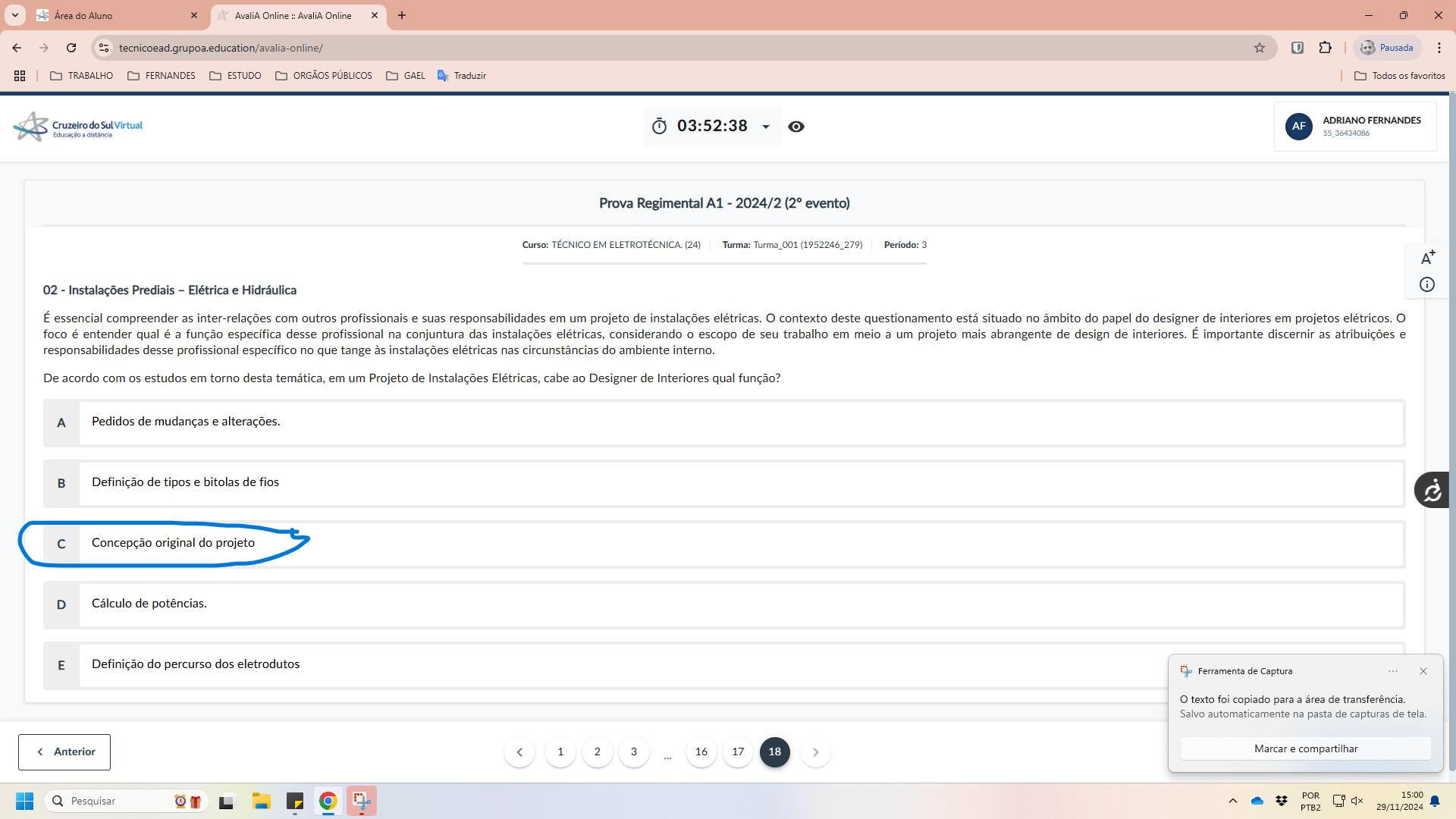
Task: Bookmark page with star icon
Action: 1260,48
